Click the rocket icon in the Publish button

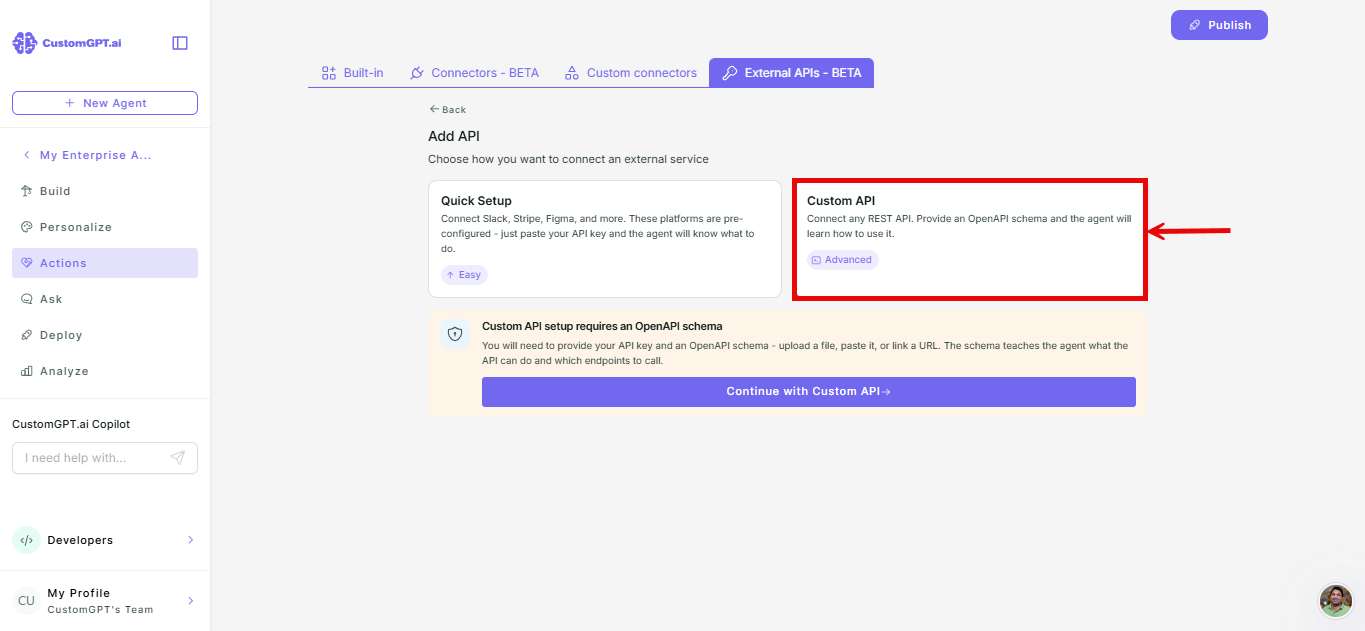coord(1194,25)
